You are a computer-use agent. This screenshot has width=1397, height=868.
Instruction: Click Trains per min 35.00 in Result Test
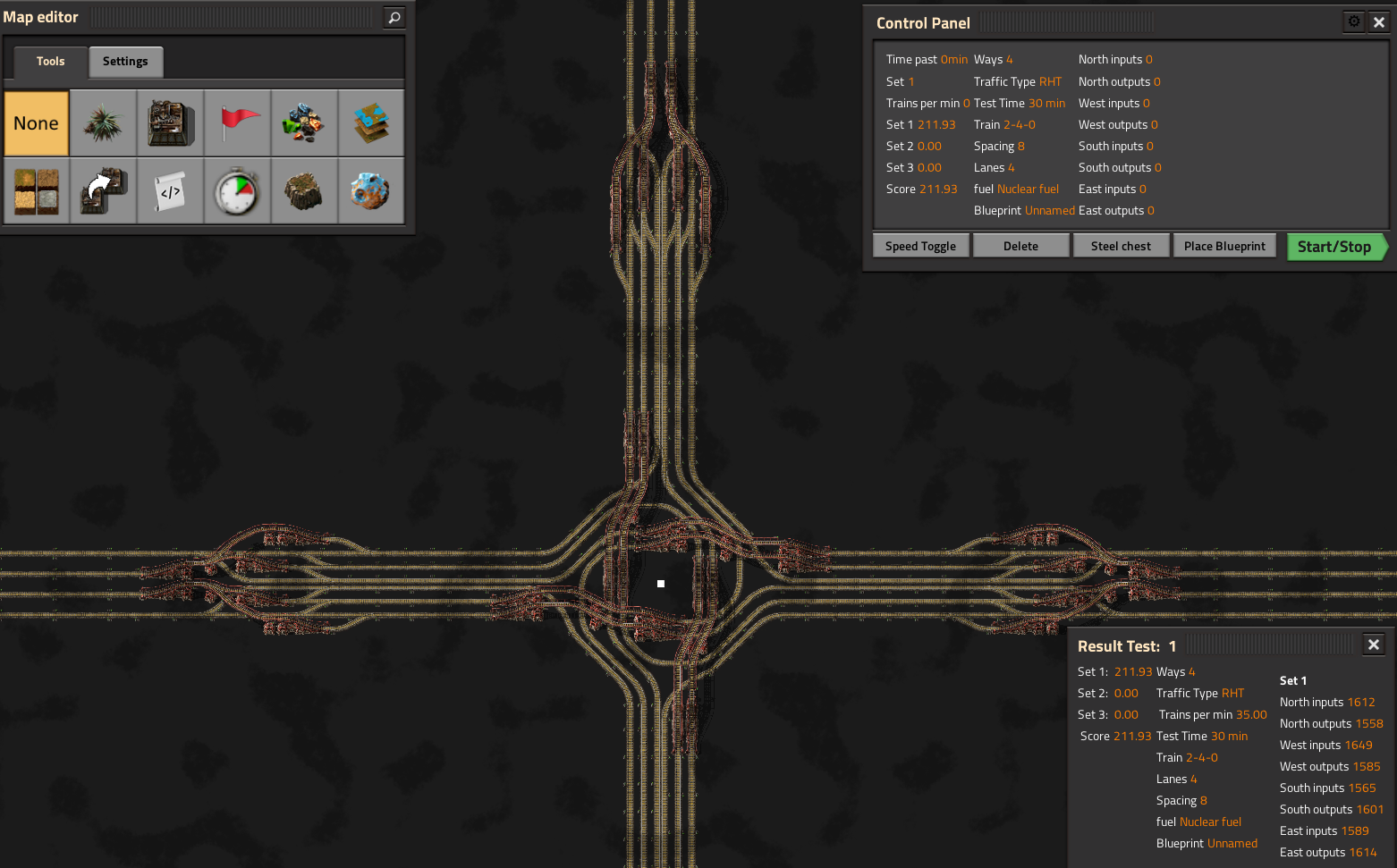(x=1213, y=715)
